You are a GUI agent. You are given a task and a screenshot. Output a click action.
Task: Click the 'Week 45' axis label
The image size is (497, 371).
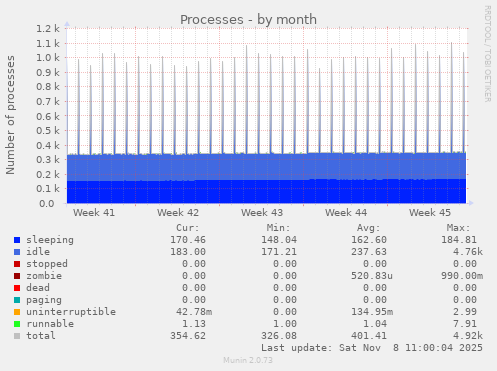(430, 213)
